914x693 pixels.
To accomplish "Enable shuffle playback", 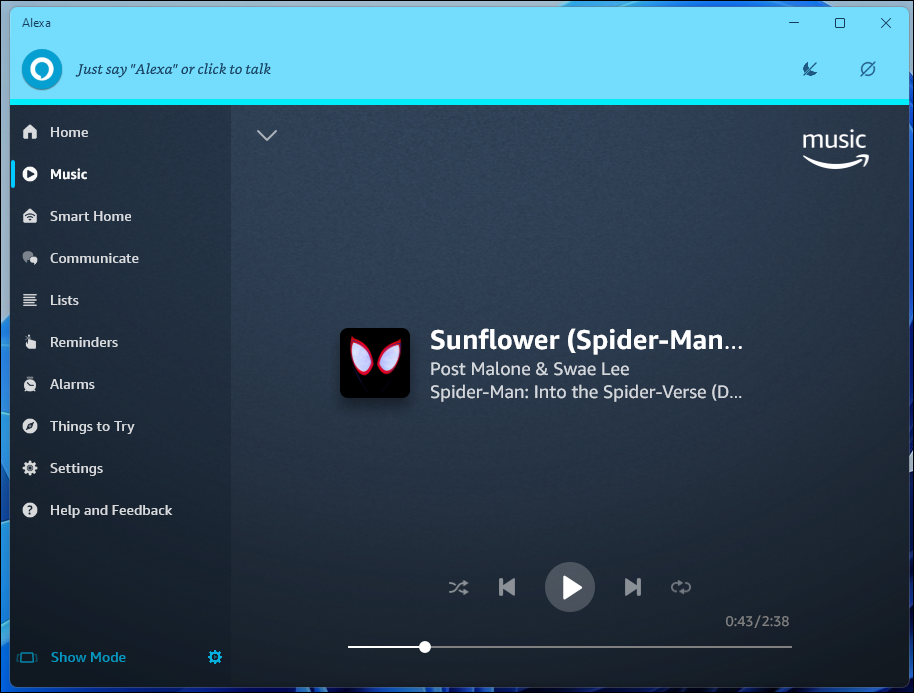I will [458, 587].
